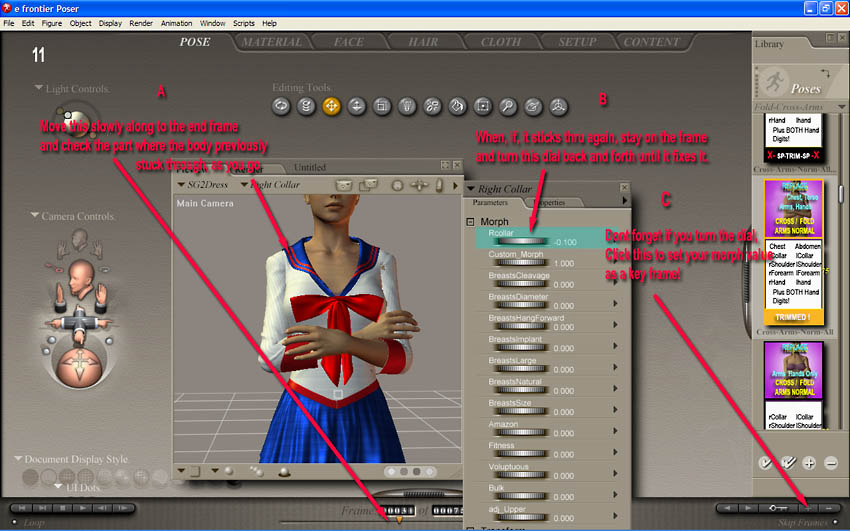Open the Right Collar parameters palette menu
Viewport: 850px width, 531px height.
(x=624, y=200)
